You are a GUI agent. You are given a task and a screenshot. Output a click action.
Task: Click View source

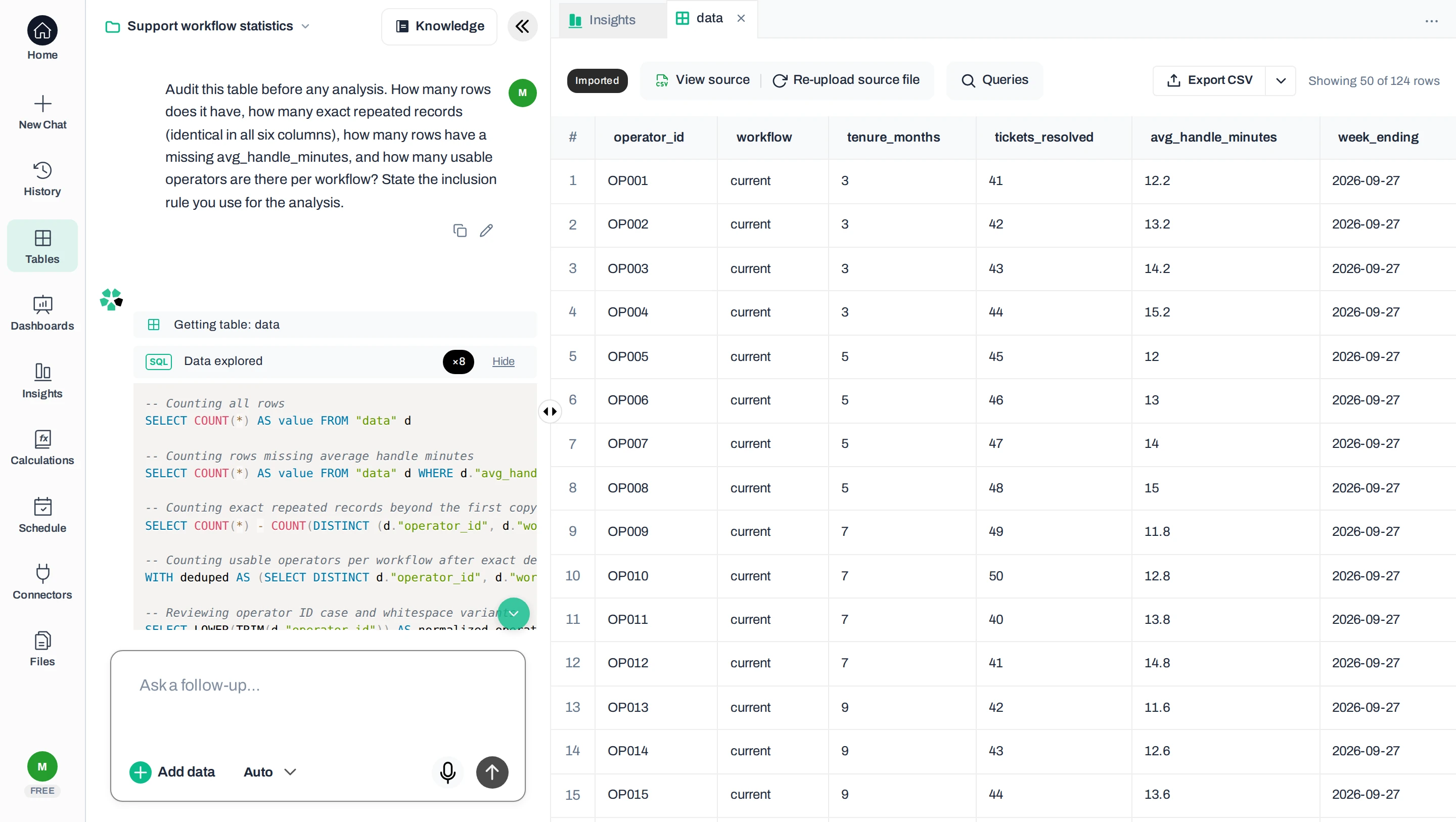click(703, 80)
